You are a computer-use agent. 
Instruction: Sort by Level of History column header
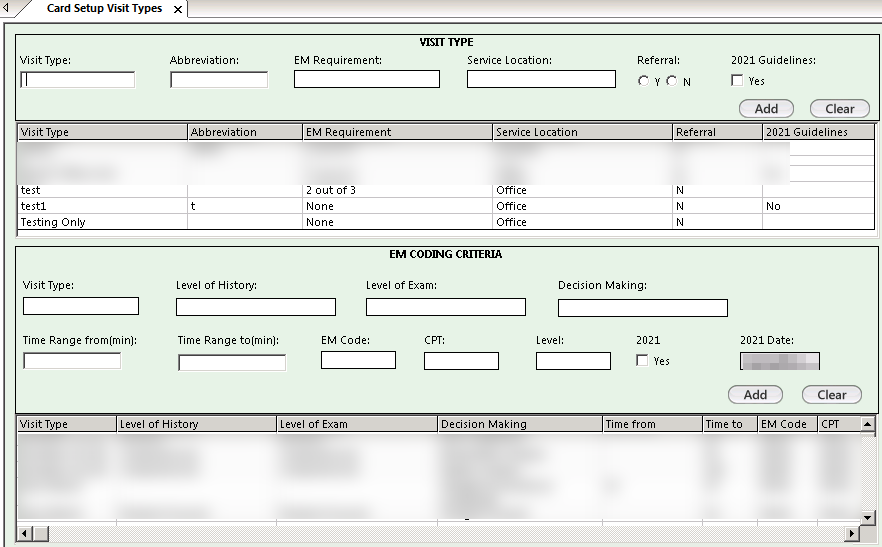(196, 424)
